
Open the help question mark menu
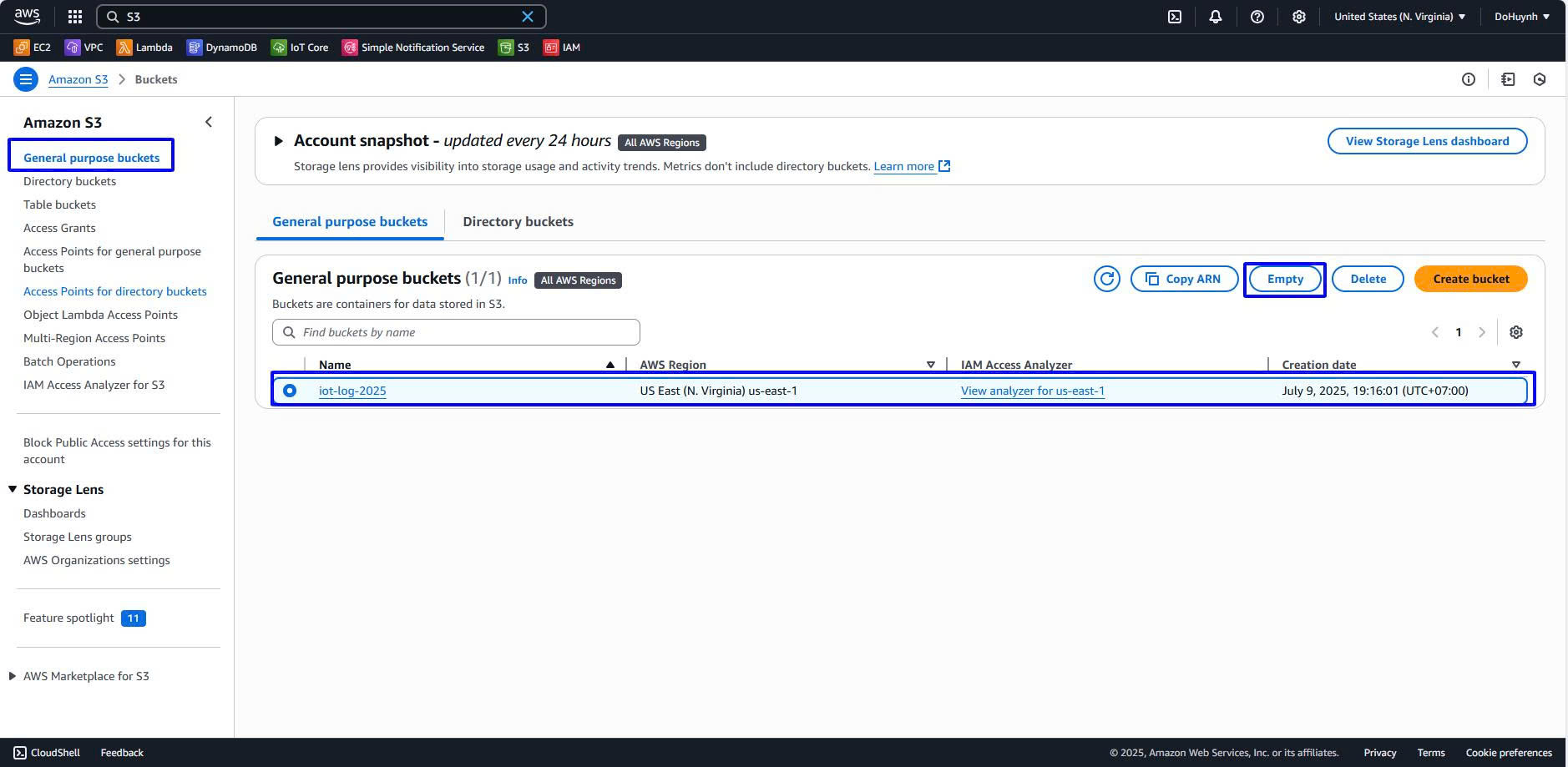(1257, 17)
